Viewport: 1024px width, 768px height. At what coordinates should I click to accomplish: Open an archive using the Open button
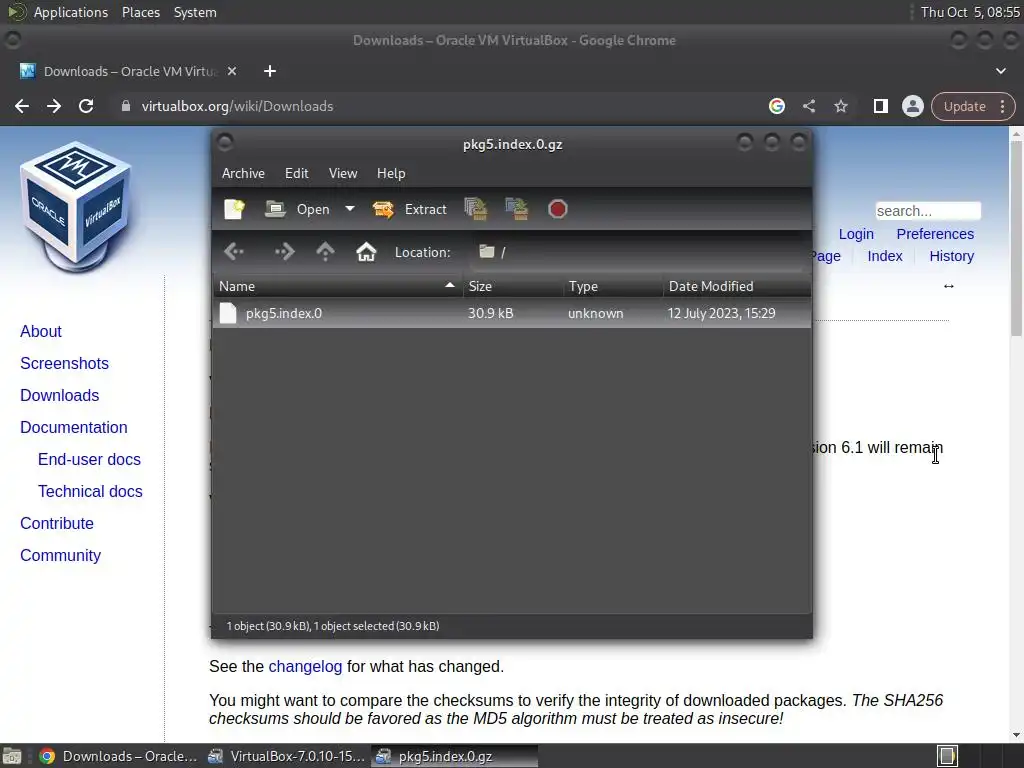coord(298,209)
